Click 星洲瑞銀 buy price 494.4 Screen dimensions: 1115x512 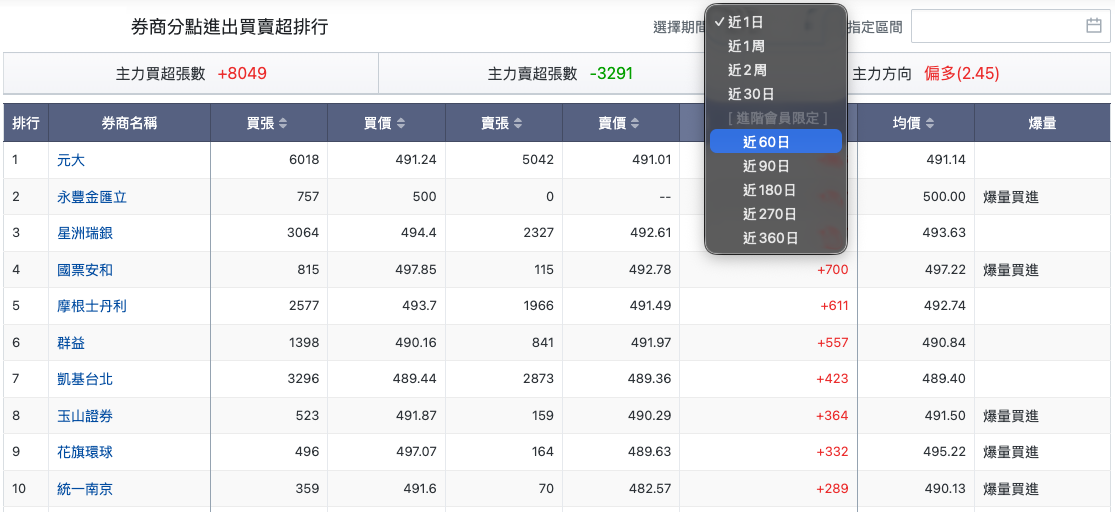point(420,233)
